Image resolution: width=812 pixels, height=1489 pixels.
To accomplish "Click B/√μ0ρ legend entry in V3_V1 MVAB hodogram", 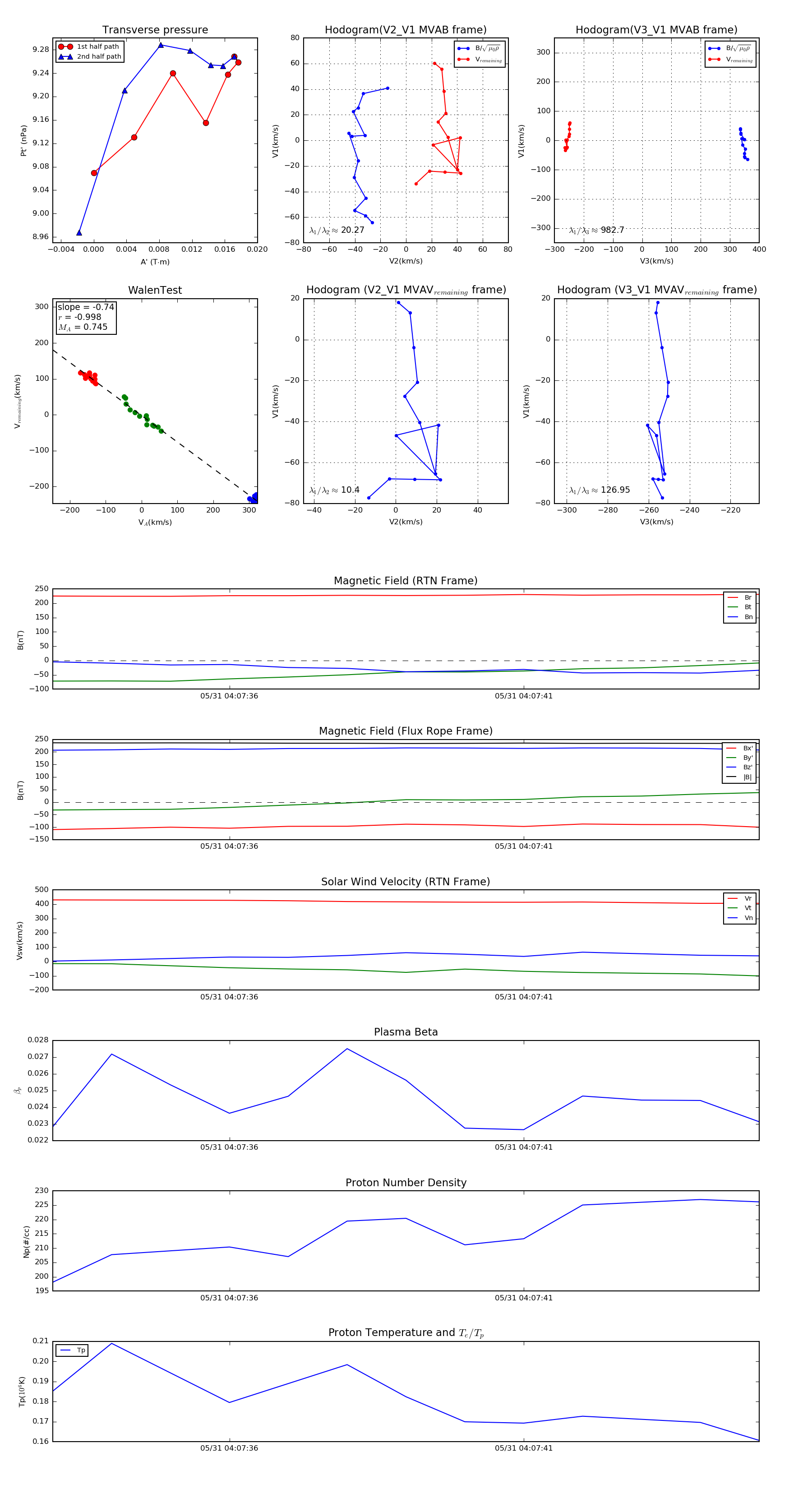I will pos(730,49).
